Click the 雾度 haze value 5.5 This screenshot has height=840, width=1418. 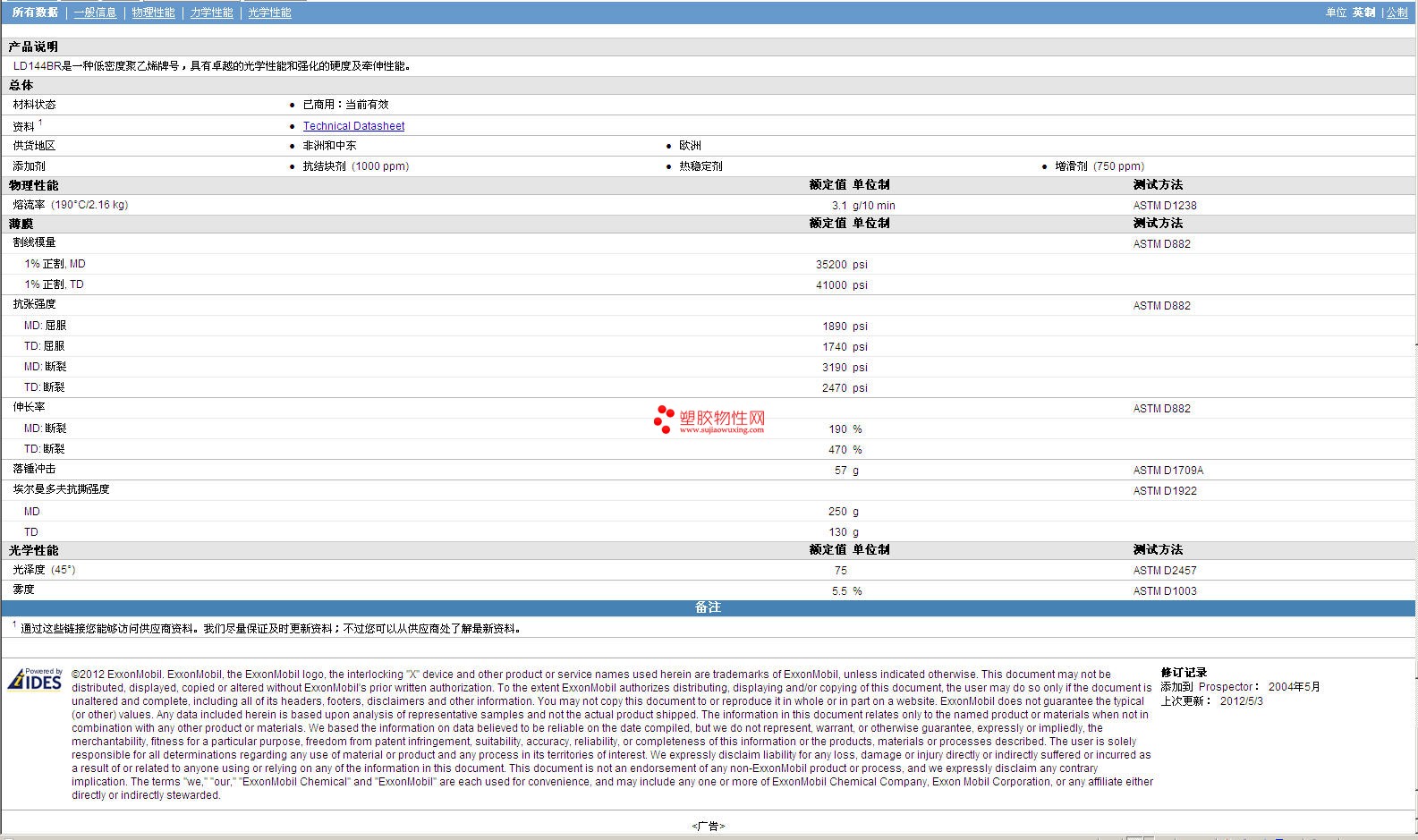[838, 591]
